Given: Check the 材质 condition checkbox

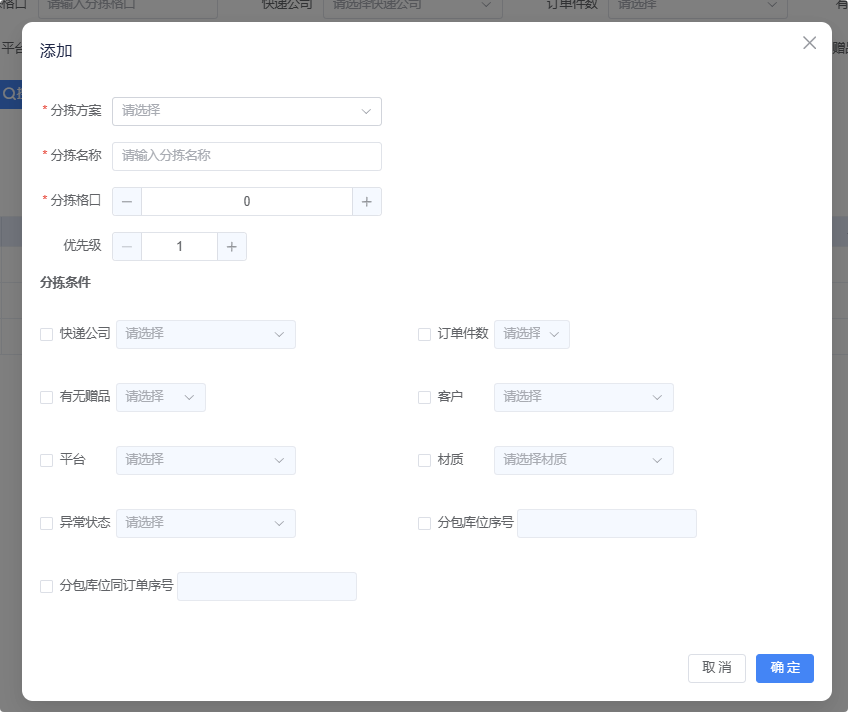Looking at the screenshot, I should point(425,460).
